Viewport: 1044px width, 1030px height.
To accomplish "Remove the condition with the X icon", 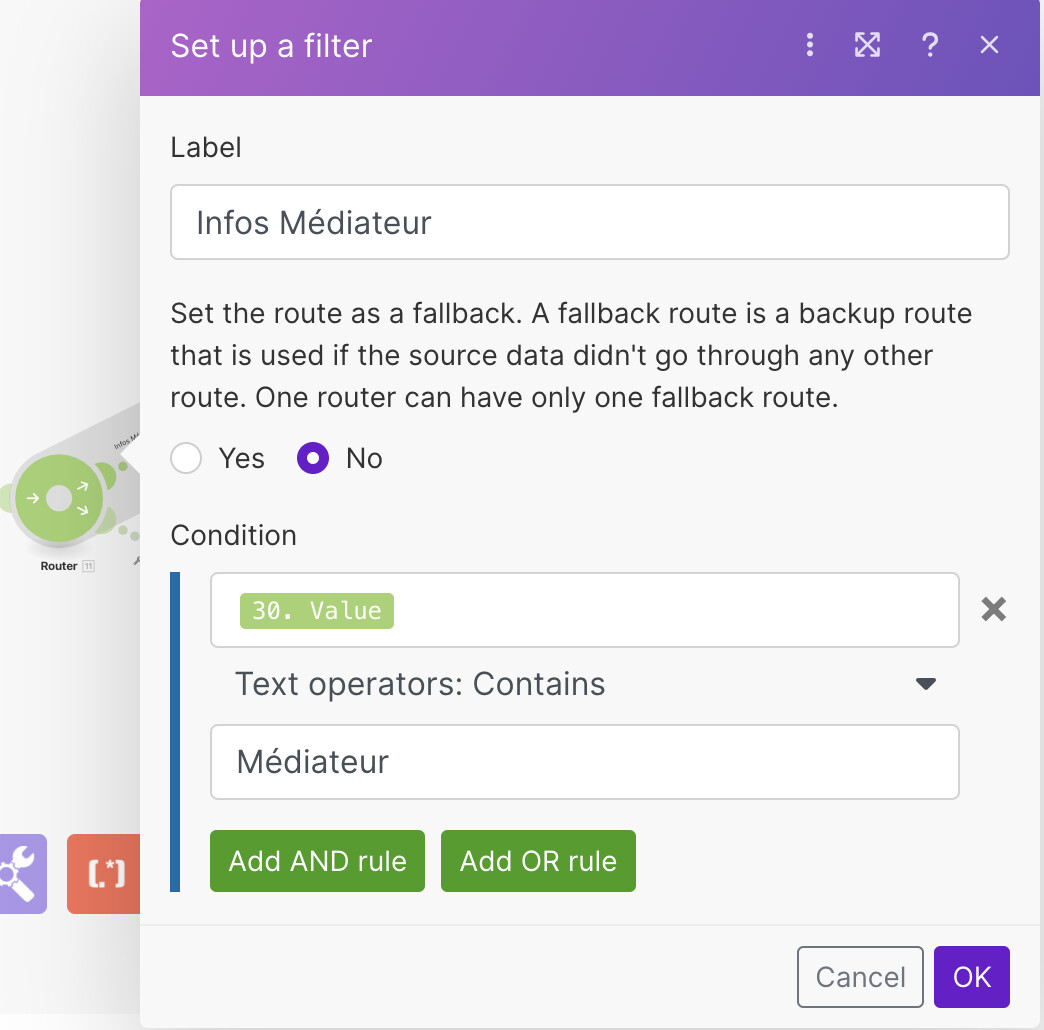I will (993, 609).
